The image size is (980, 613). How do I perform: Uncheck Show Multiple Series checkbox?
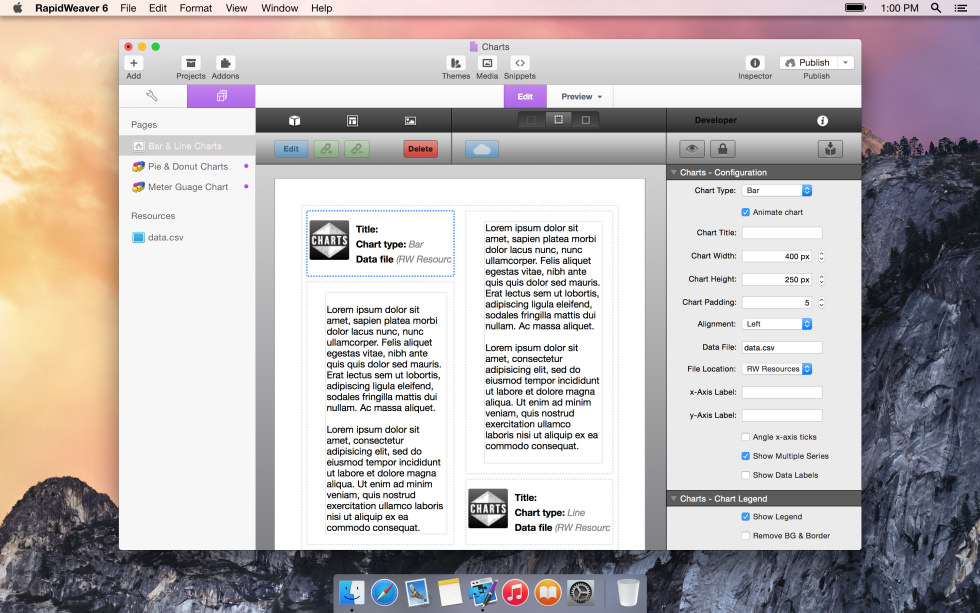point(746,456)
